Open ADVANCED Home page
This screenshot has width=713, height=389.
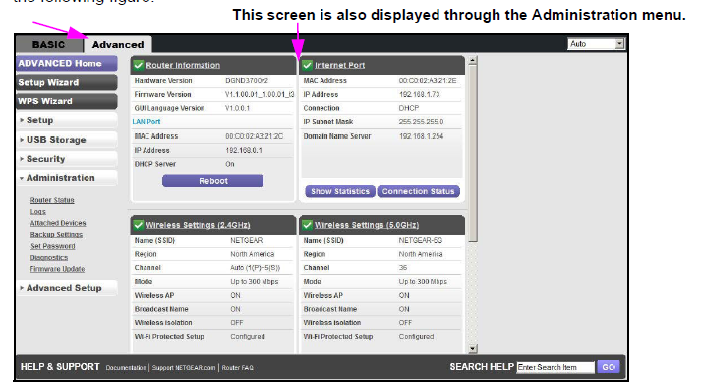[67, 63]
